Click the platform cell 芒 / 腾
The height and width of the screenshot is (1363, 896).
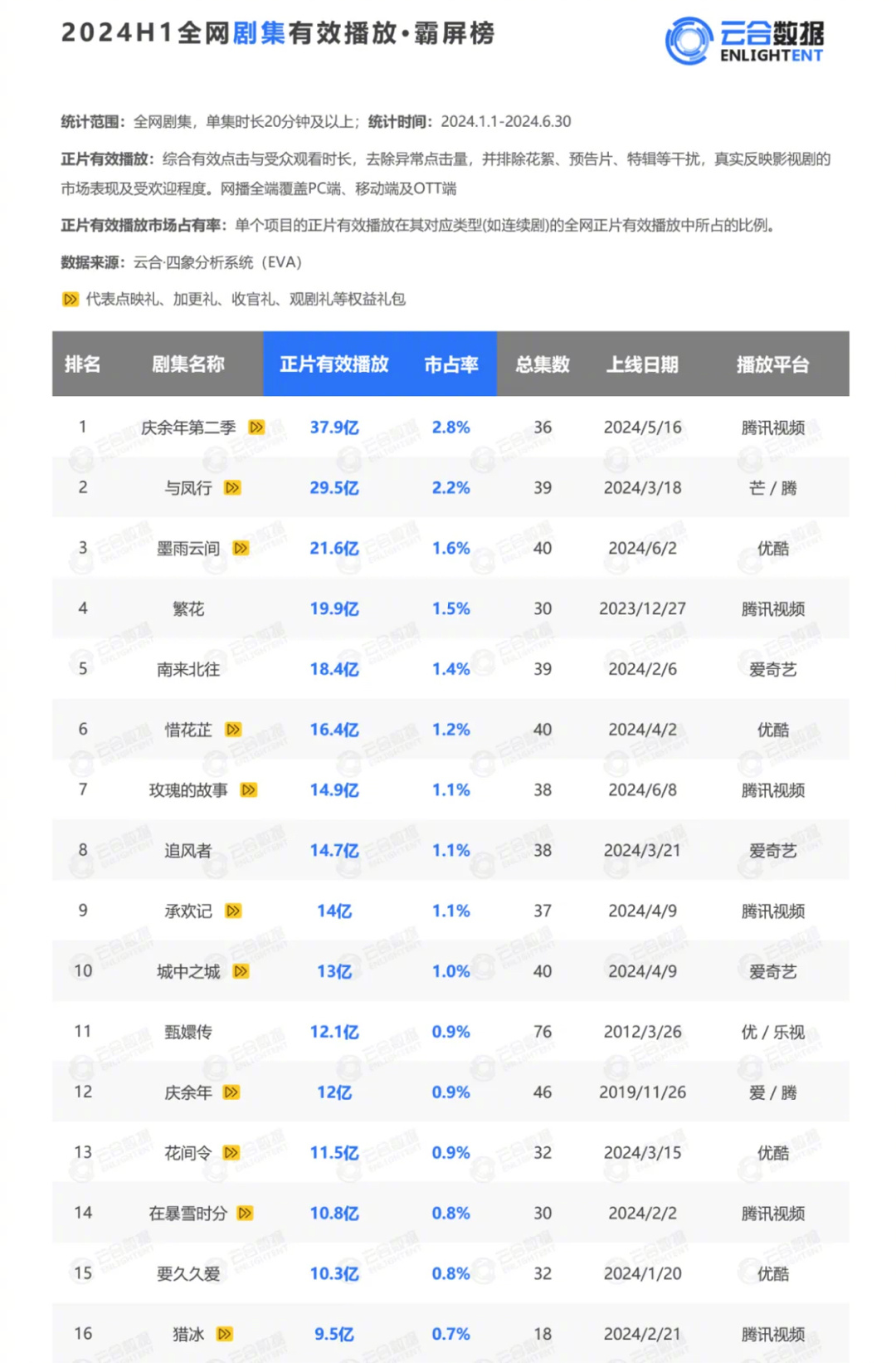[773, 488]
